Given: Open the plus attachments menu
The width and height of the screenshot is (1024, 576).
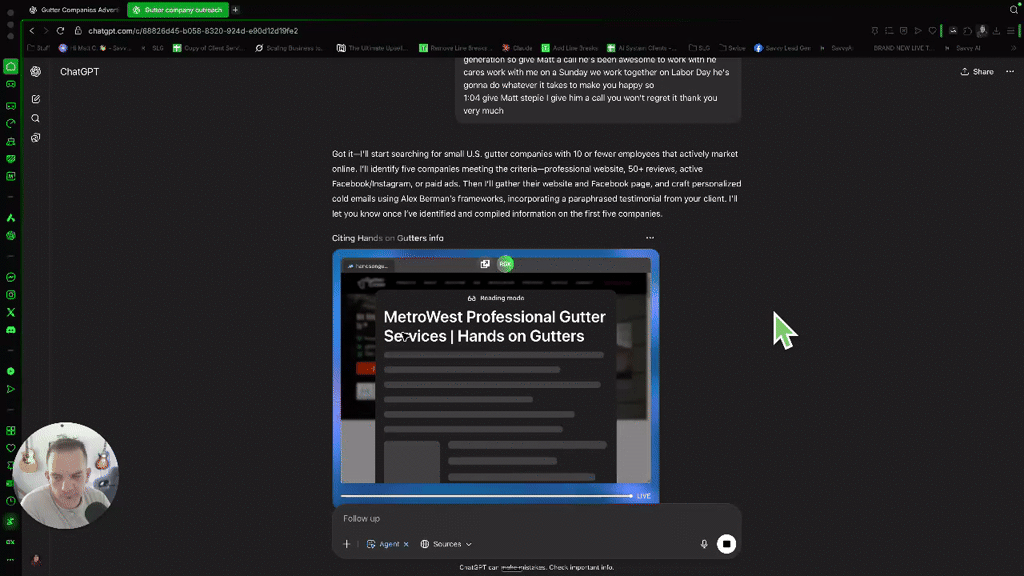Looking at the screenshot, I should 347,544.
